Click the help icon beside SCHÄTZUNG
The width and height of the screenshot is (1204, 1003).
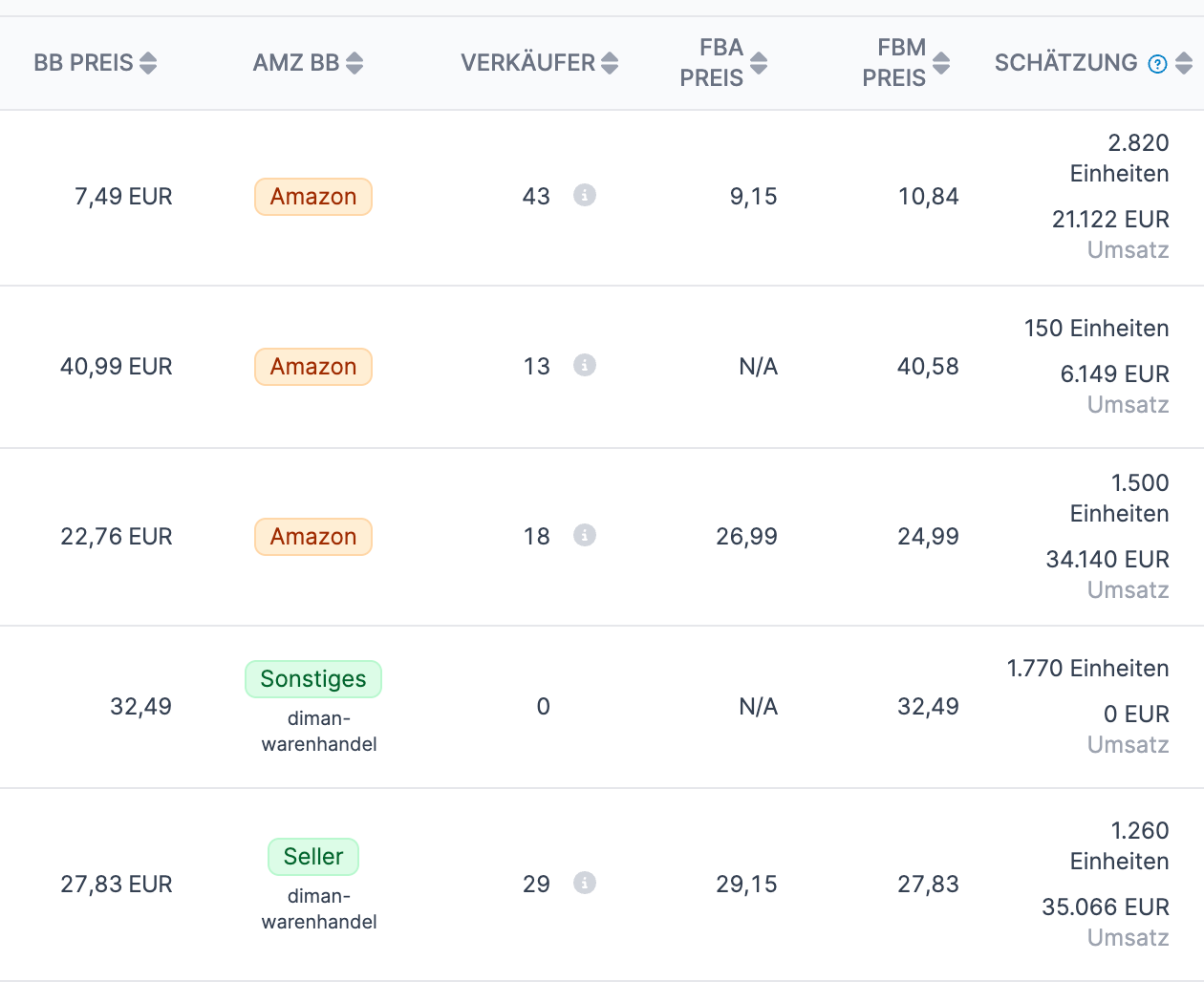[x=1157, y=64]
